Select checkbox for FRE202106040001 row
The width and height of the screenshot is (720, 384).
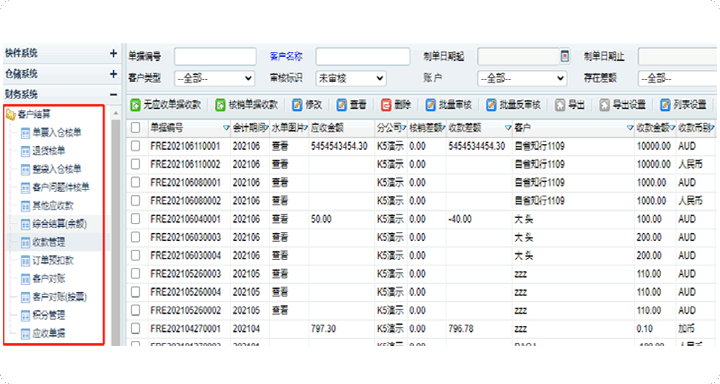pos(135,219)
